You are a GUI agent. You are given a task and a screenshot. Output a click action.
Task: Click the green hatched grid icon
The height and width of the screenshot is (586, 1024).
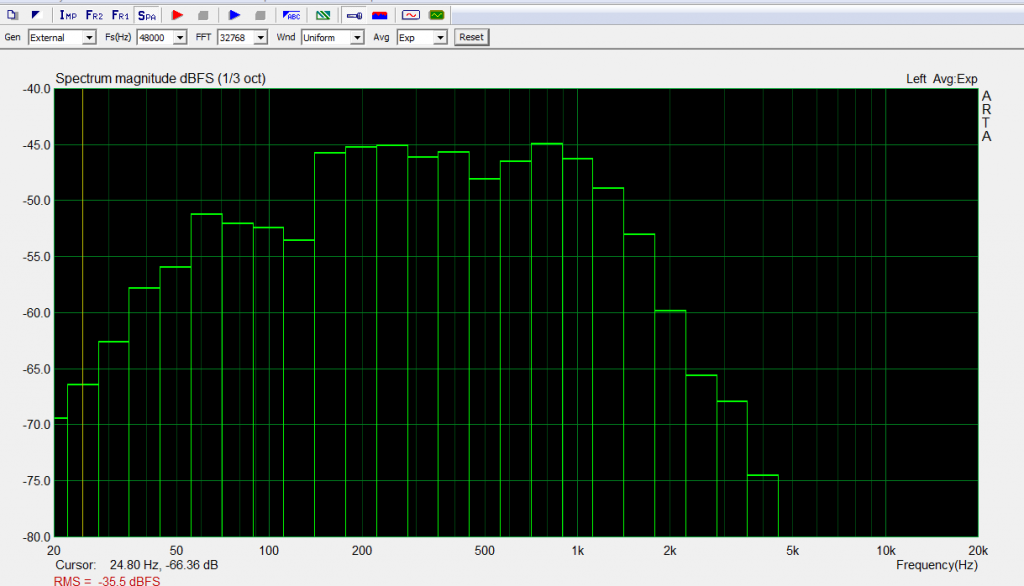coord(323,15)
